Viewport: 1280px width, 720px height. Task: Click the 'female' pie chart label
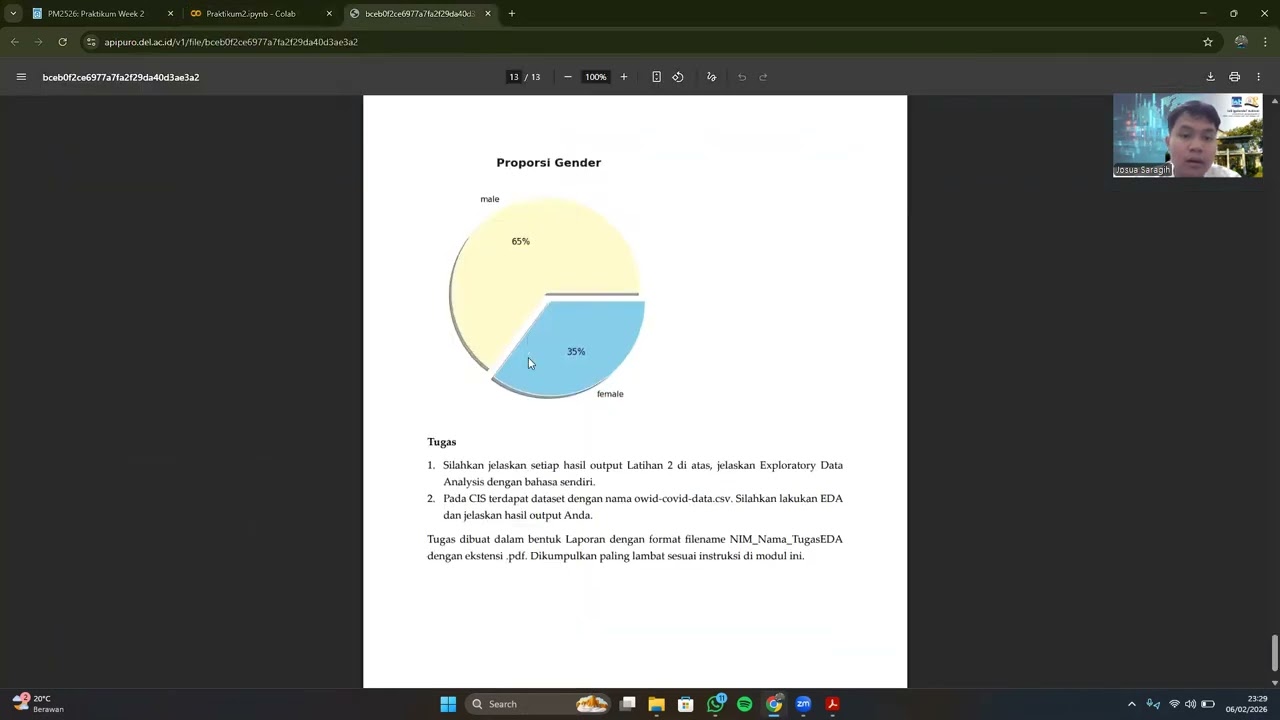pos(610,394)
